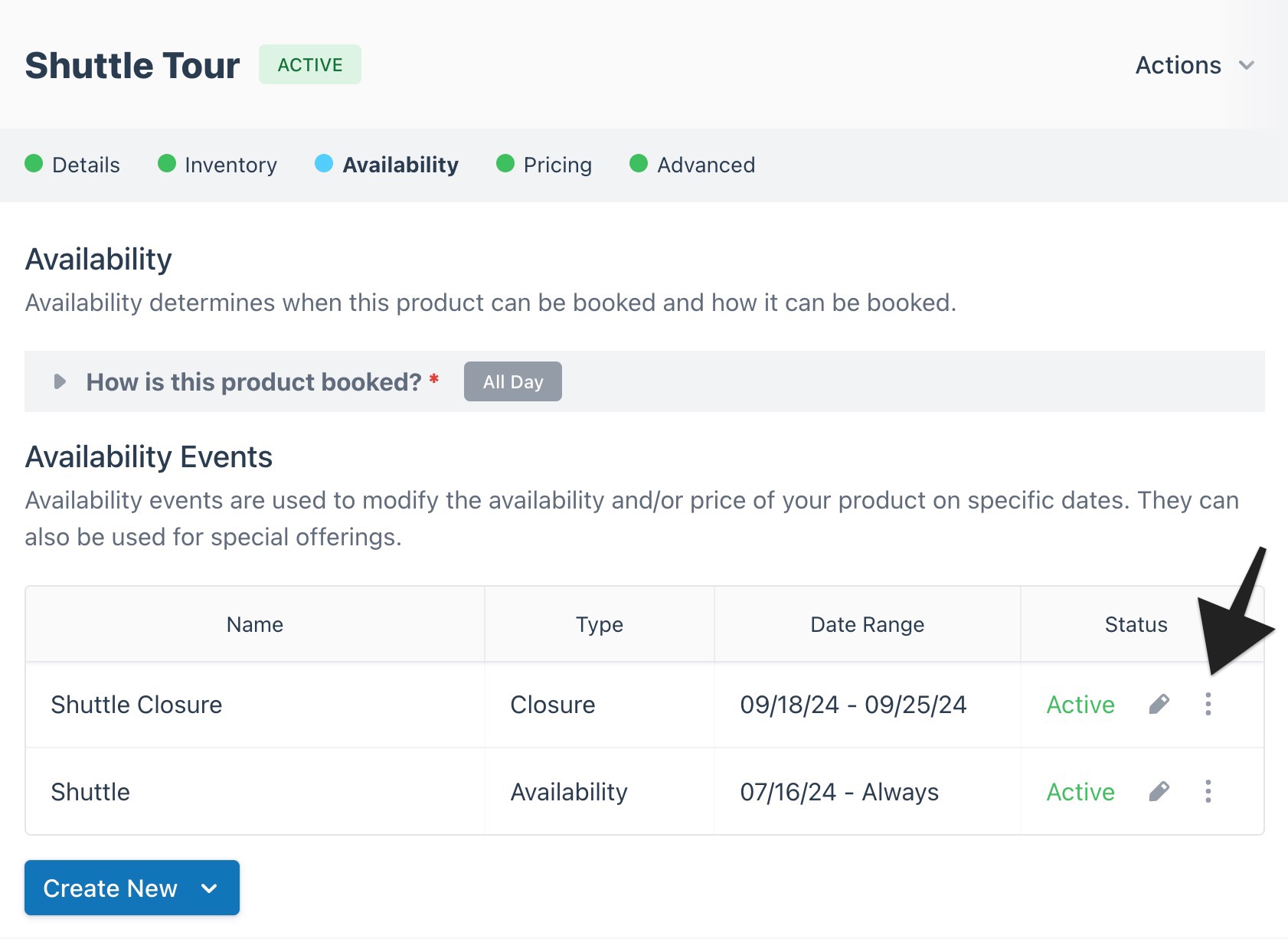
Task: Edit the Shuttle Closure event with pencil icon
Action: coord(1159,704)
